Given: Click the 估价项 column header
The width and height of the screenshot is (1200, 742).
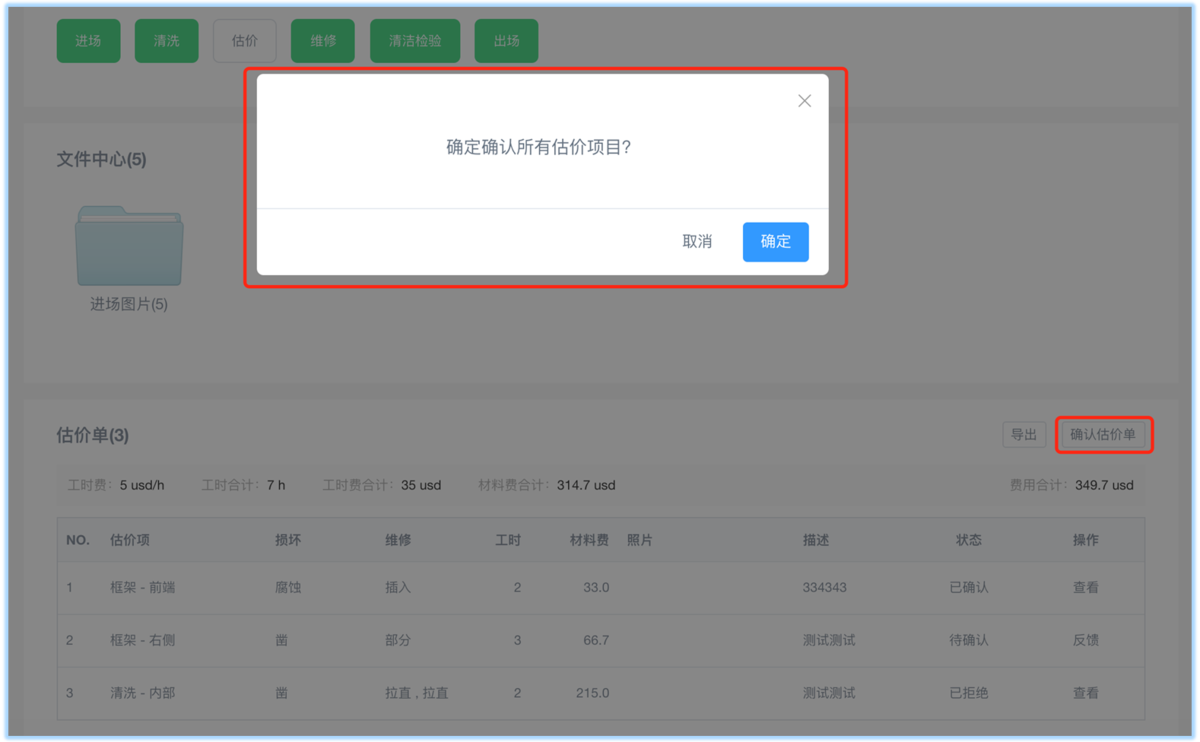Looking at the screenshot, I should pyautogui.click(x=130, y=540).
